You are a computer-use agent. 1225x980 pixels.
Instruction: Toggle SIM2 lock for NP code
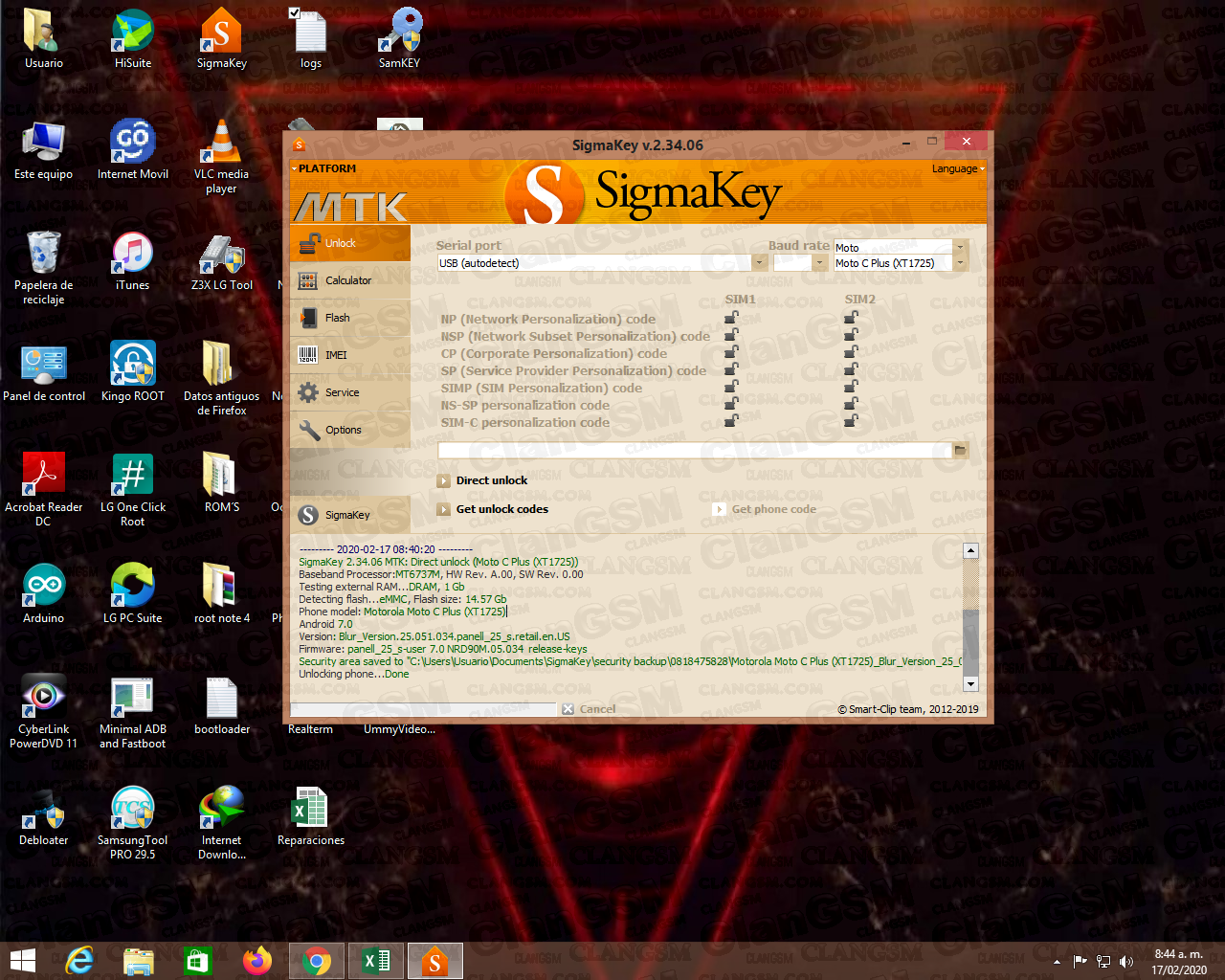point(851,318)
